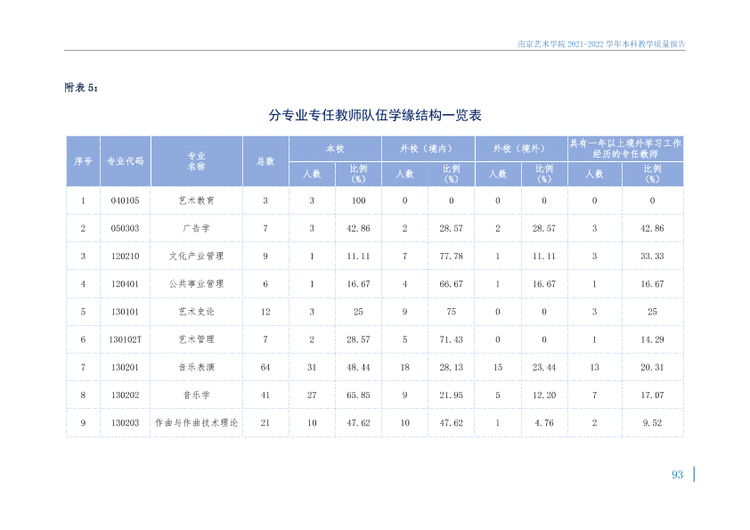Click major code 040105
Viewport: 750px width, 530px height.
tap(125, 200)
